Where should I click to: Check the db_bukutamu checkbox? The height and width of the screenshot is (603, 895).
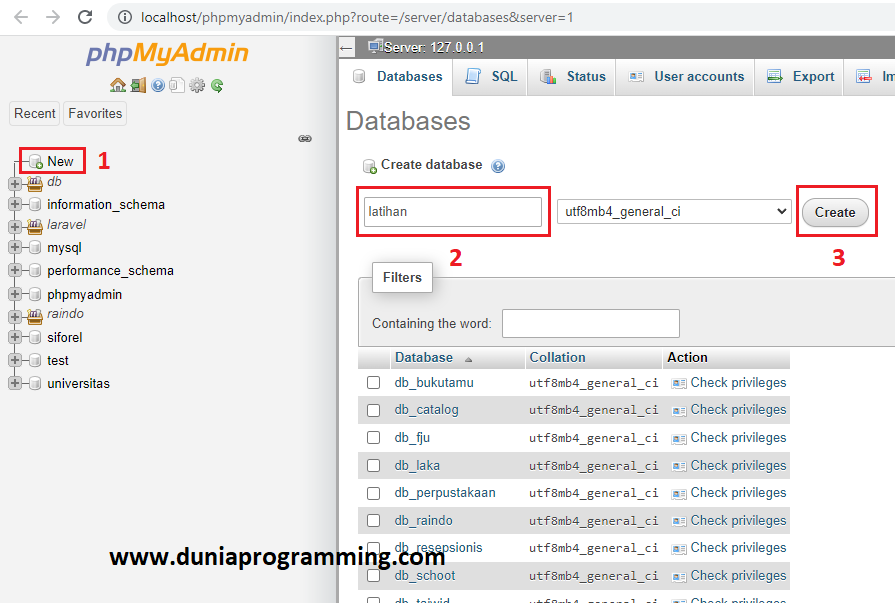click(373, 382)
